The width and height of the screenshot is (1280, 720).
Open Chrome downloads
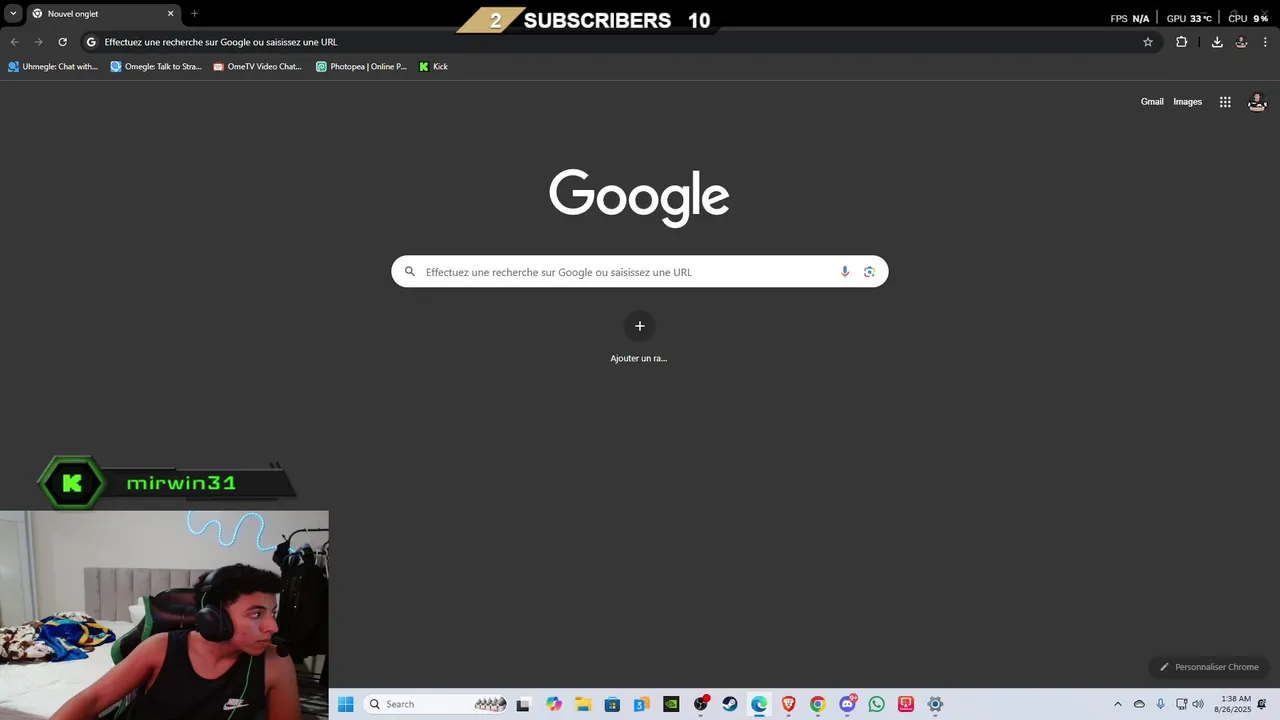pyautogui.click(x=1217, y=42)
